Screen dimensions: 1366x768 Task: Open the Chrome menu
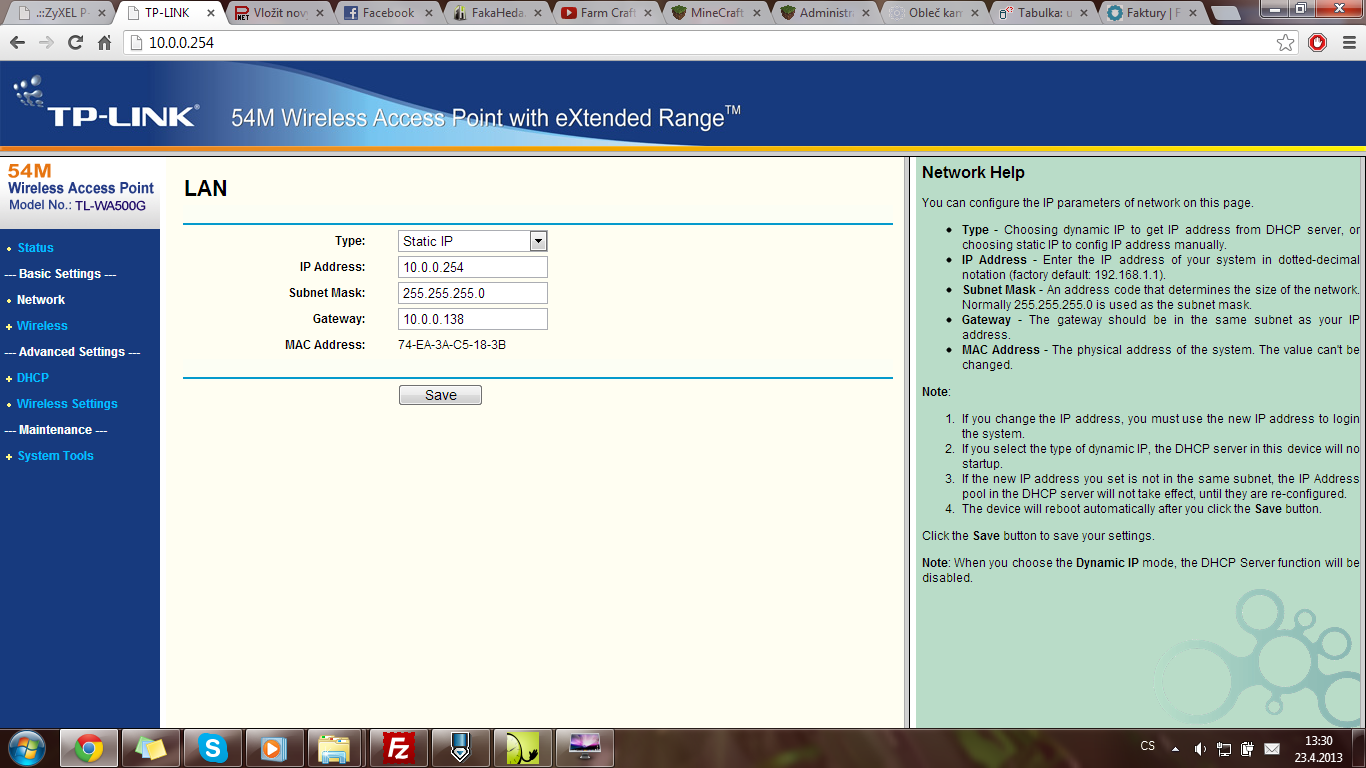pyautogui.click(x=1347, y=43)
